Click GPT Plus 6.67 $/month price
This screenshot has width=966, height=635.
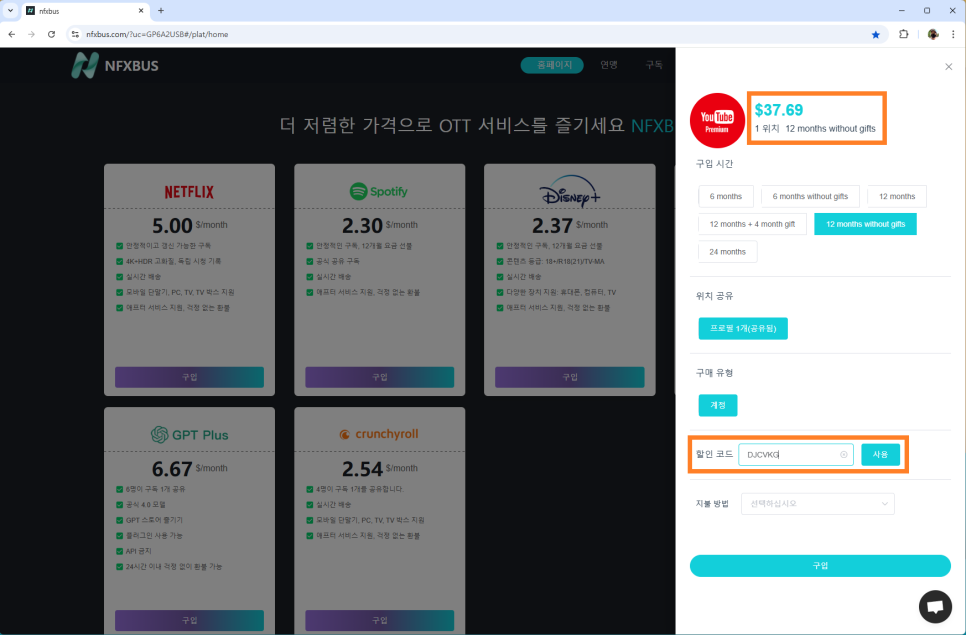point(190,469)
